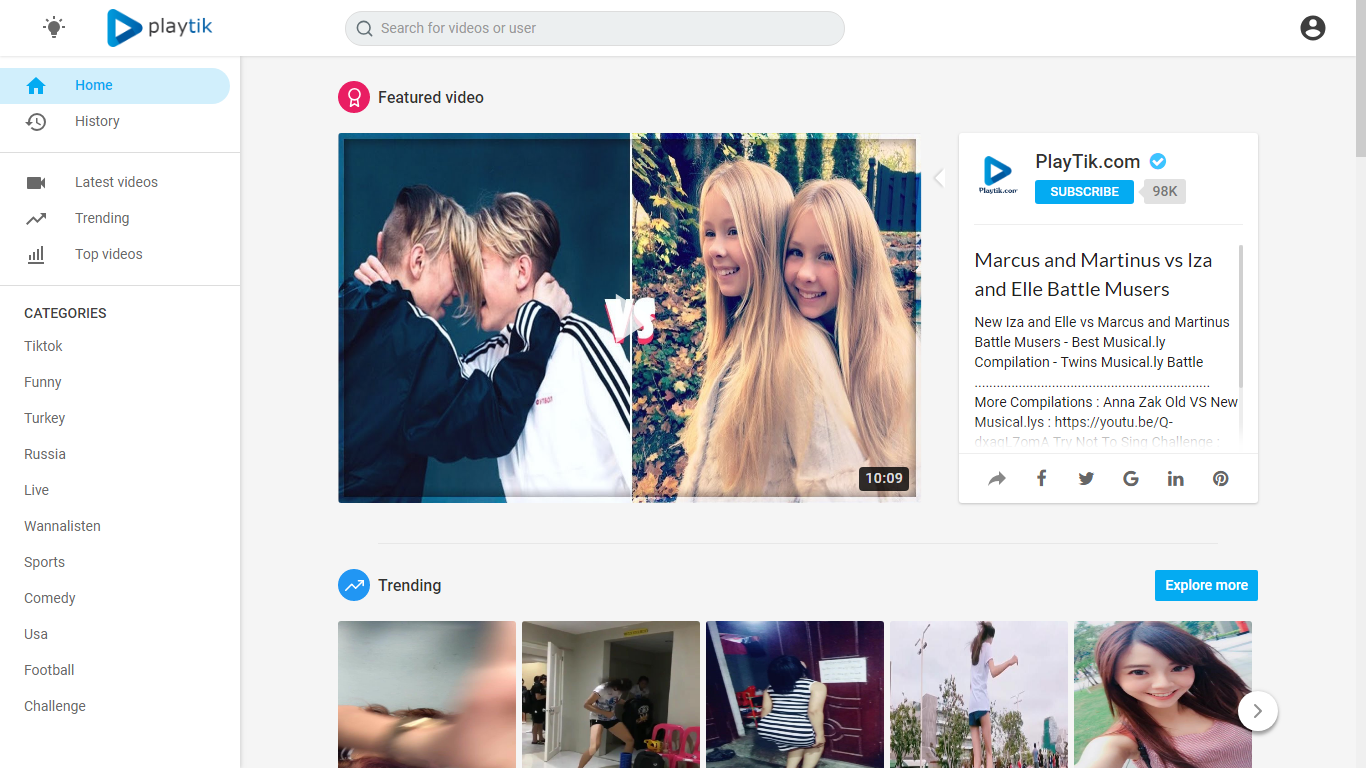Share the featured video on LinkedIn
Viewport: 1366px width, 768px height.
click(x=1175, y=478)
